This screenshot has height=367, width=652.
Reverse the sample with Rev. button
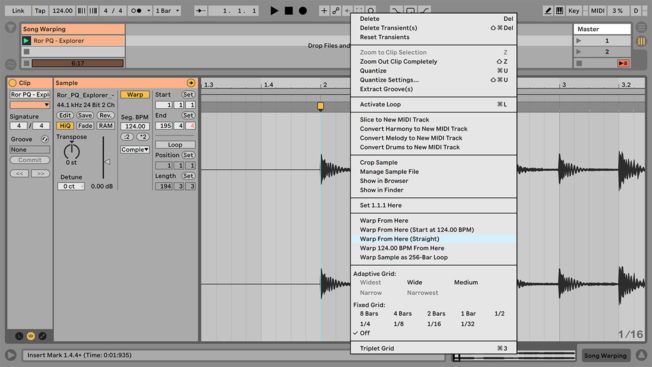pyautogui.click(x=106, y=115)
